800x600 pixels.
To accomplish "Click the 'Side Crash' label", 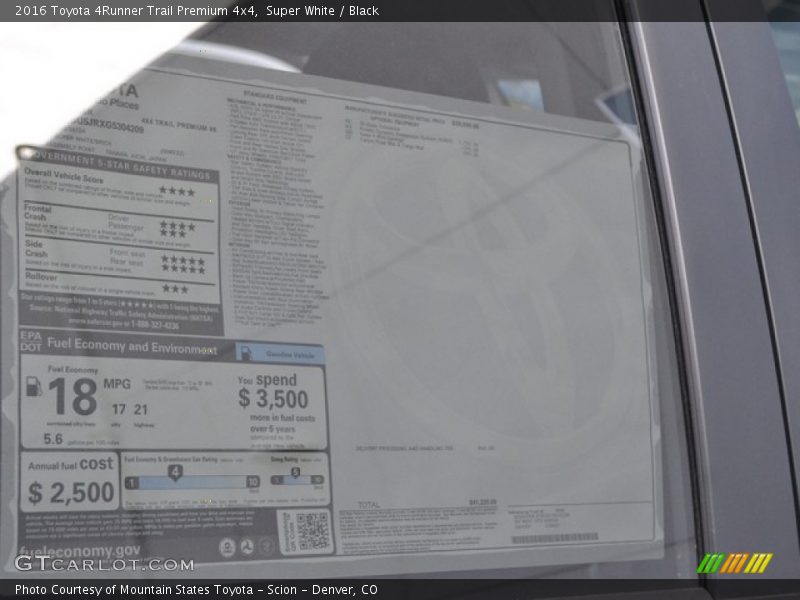I will point(36,248).
